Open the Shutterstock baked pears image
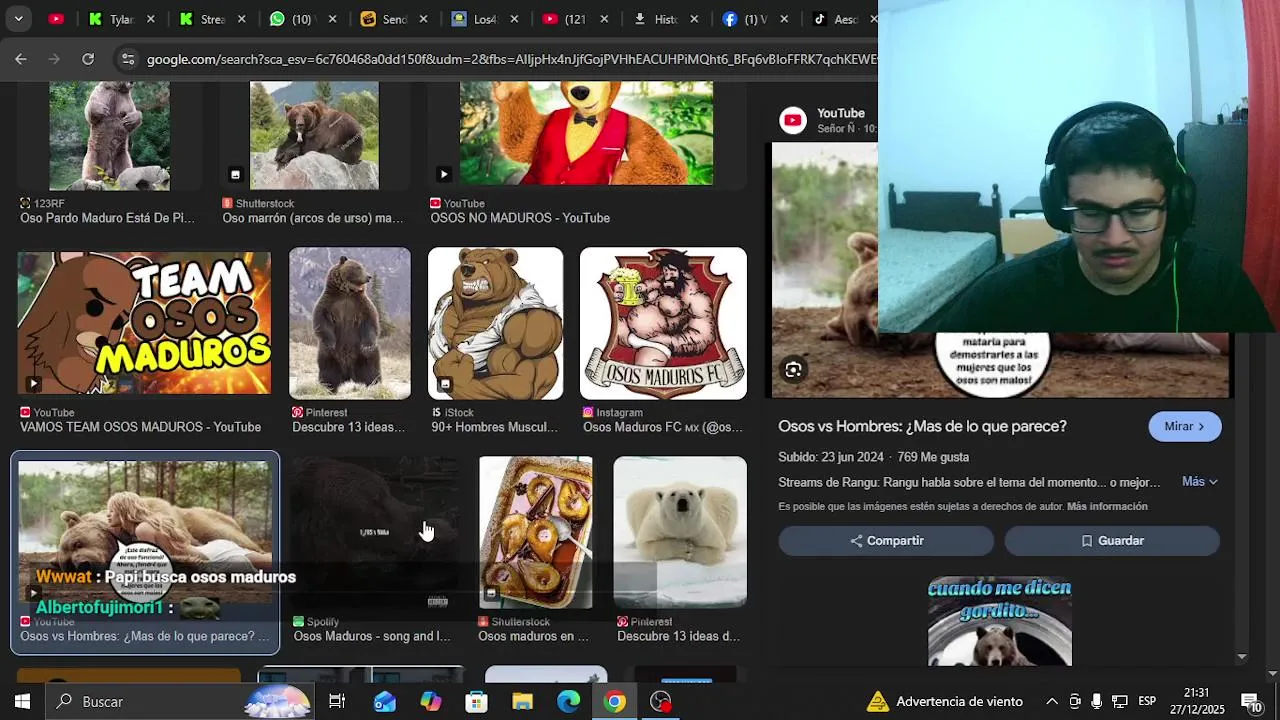 point(536,532)
